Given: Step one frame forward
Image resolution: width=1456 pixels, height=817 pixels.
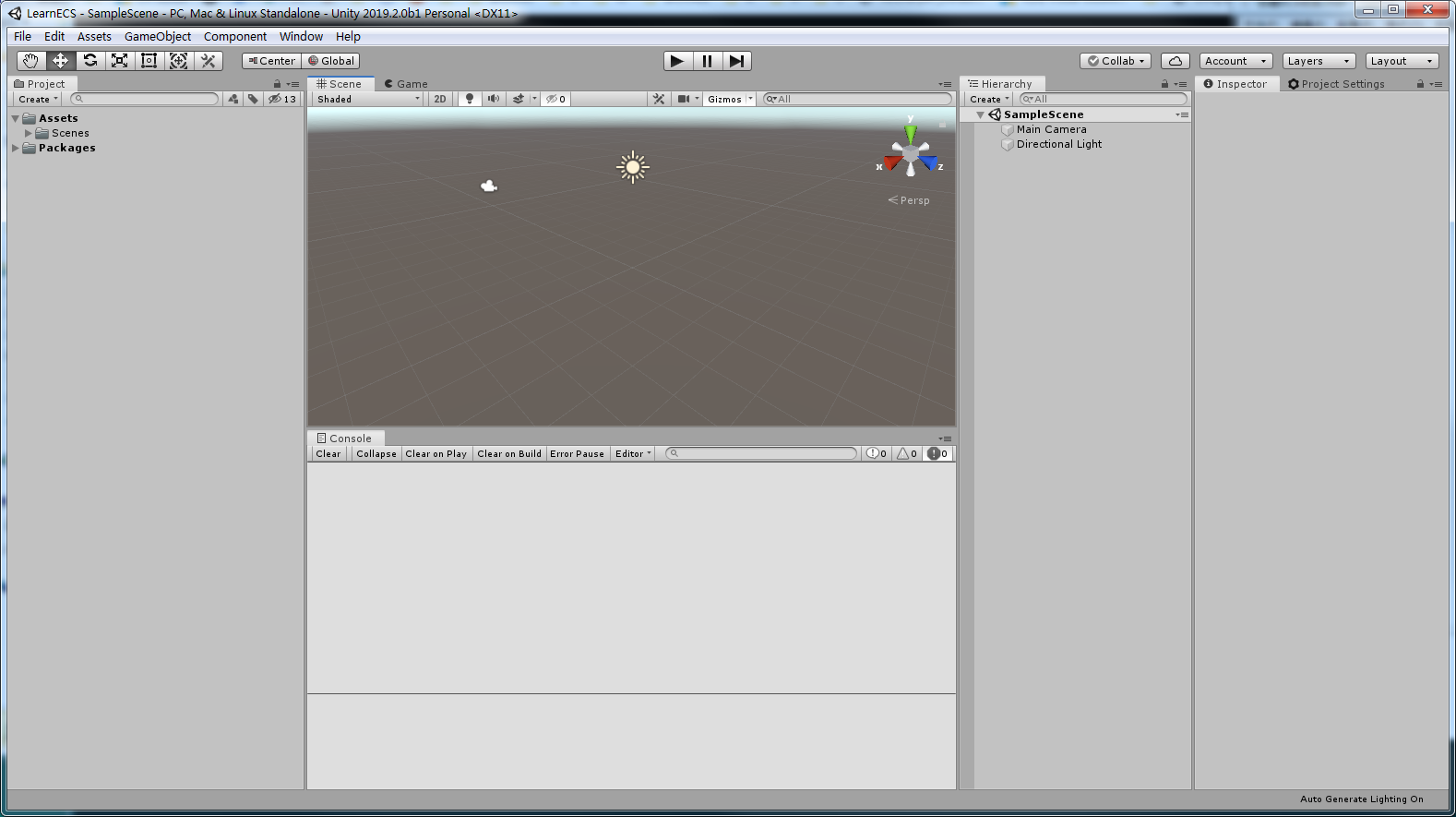Looking at the screenshot, I should point(736,61).
